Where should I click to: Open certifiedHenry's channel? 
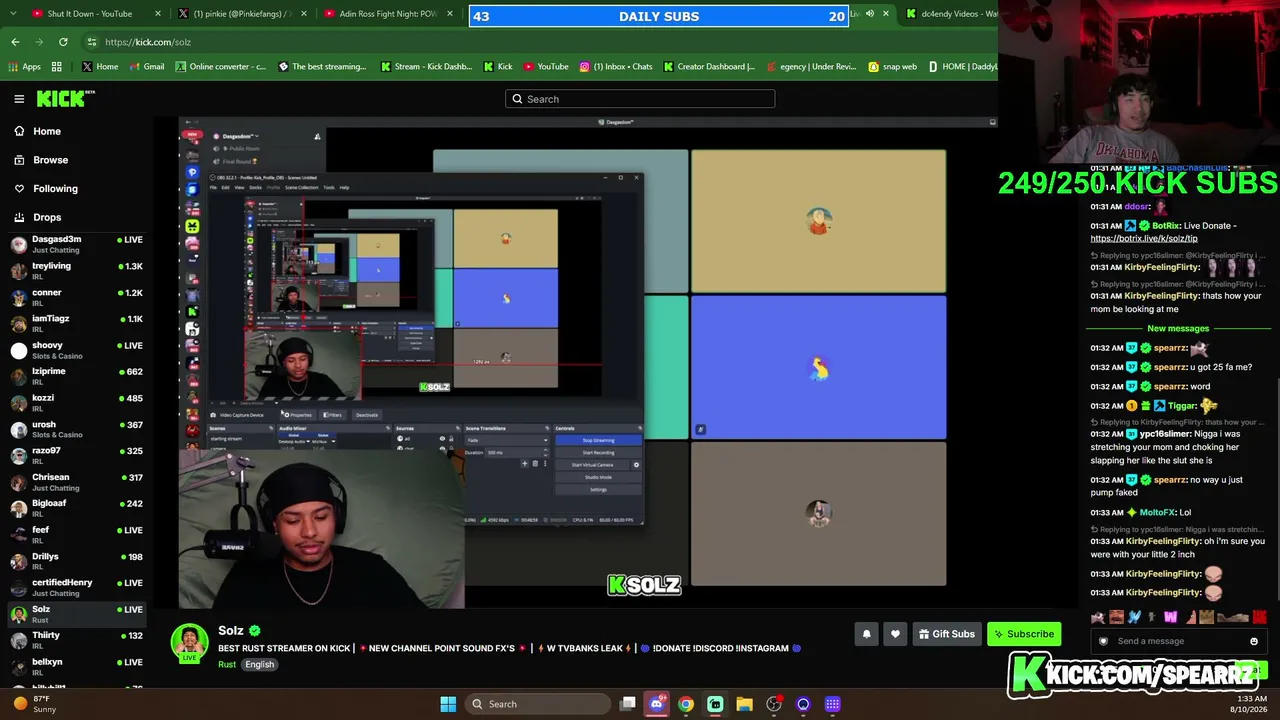tap(76, 587)
